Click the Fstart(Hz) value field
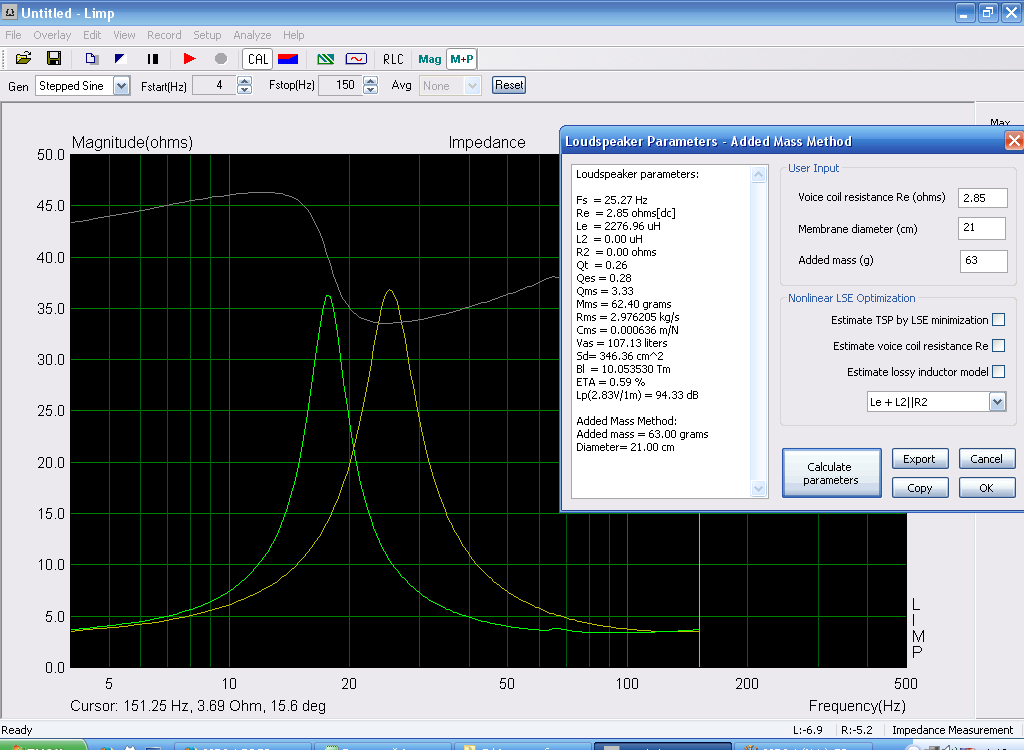Viewport: 1024px width, 750px height. click(x=214, y=85)
